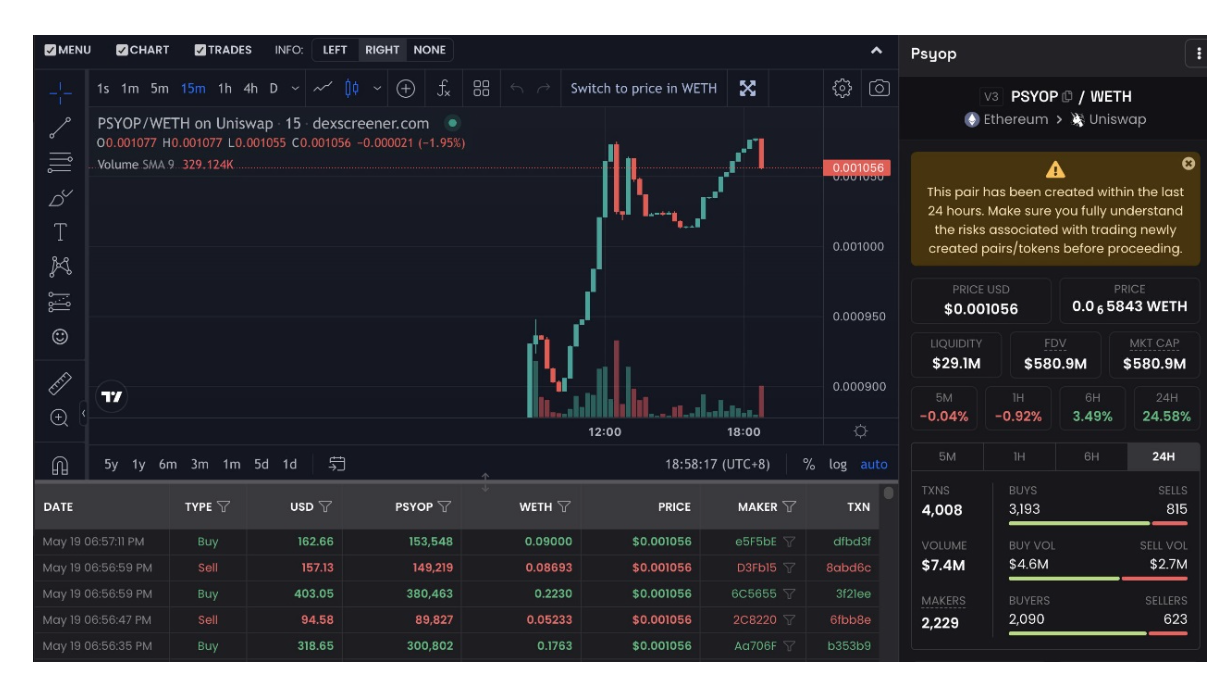Click the undo arrow
This screenshot has height=682, width=1228.
[x=517, y=88]
